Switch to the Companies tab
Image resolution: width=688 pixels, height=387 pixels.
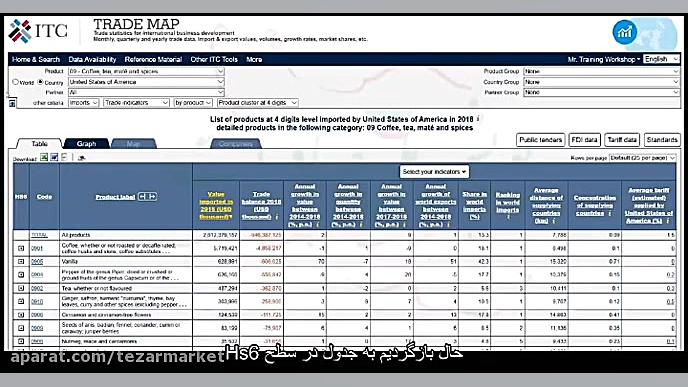click(236, 143)
